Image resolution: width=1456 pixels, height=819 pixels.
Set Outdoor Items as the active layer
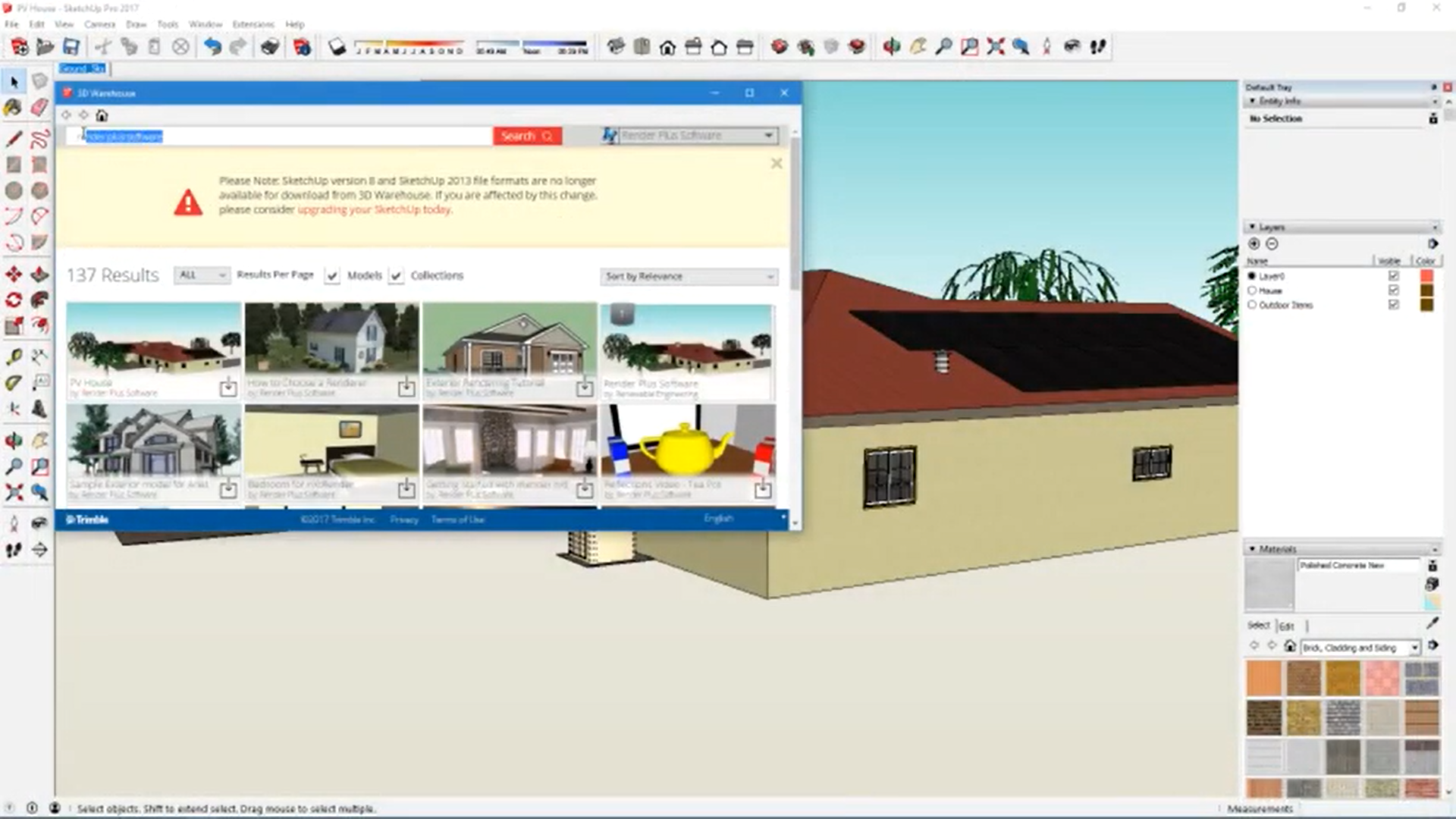1252,306
